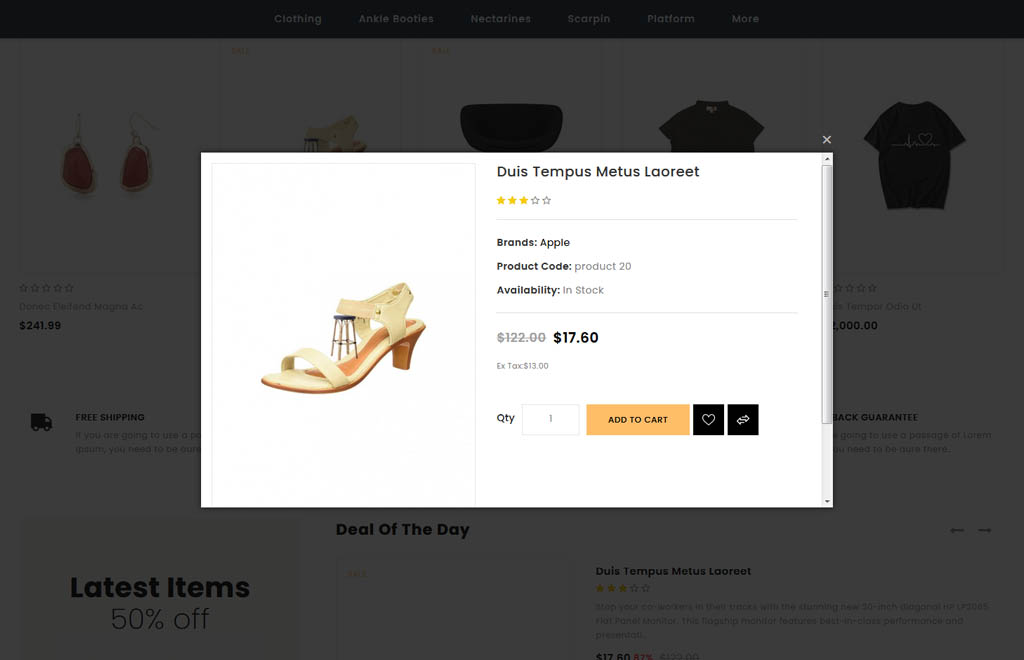The width and height of the screenshot is (1024, 660).
Task: Open the Clothing menu item
Action: [x=298, y=19]
